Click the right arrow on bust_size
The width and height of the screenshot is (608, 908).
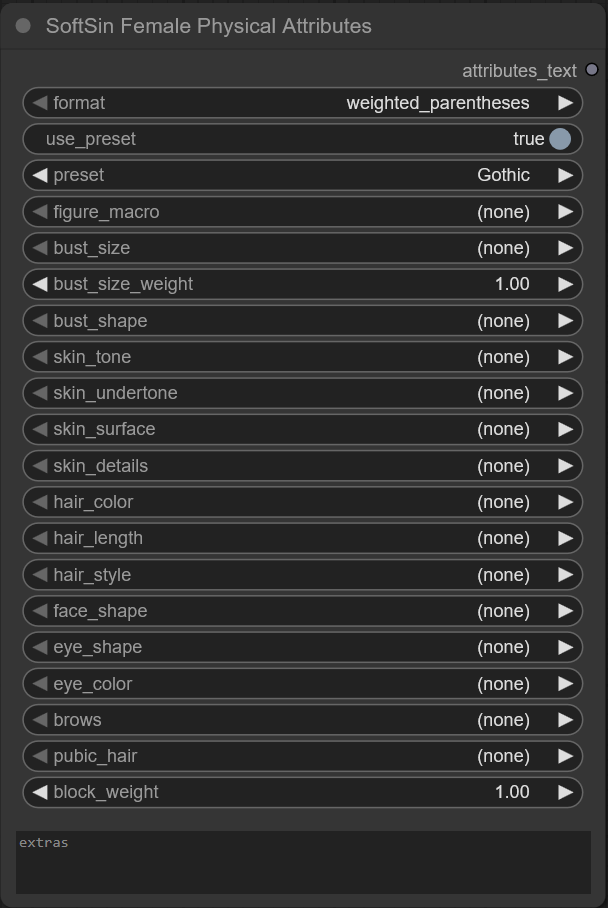tap(566, 248)
